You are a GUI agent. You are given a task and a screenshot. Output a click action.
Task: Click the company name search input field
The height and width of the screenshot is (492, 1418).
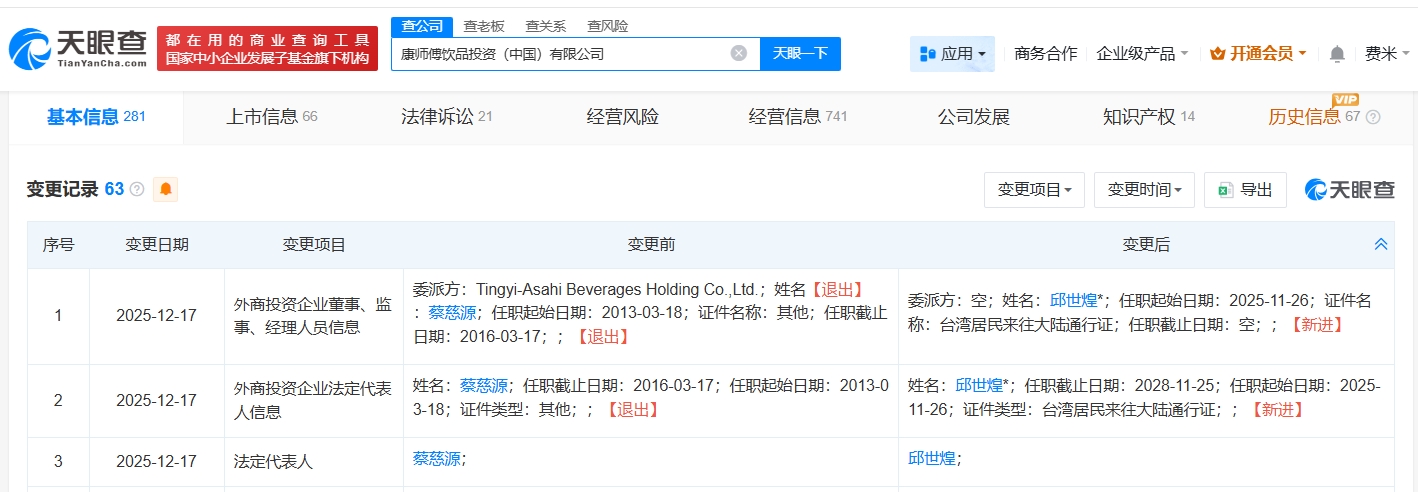(x=560, y=54)
